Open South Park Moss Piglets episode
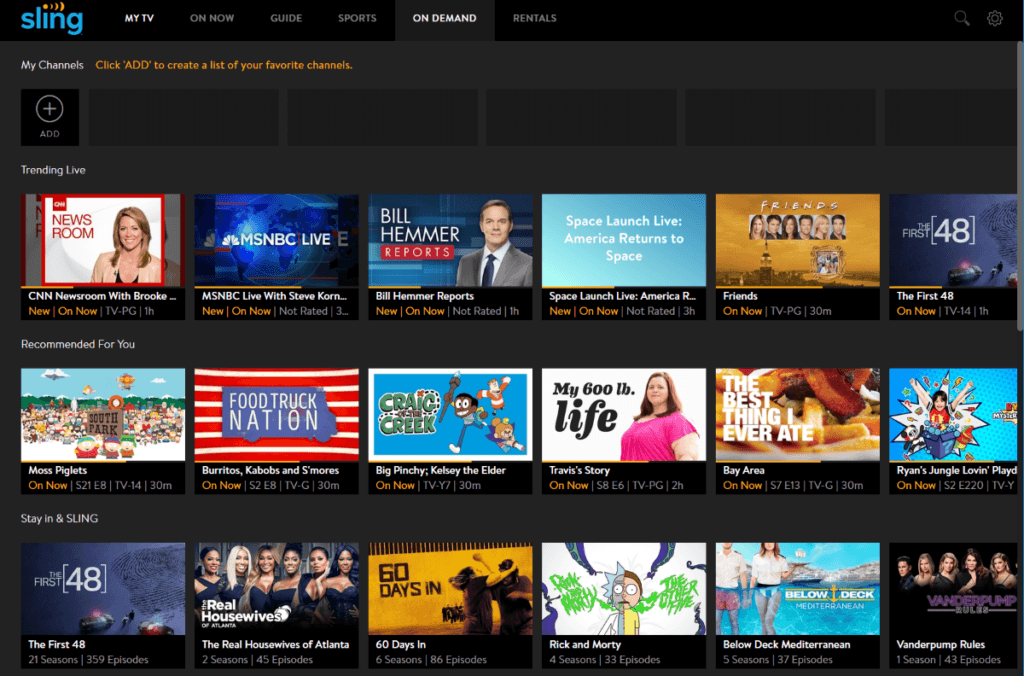Screen dimensions: 1024x676 pyautogui.click(x=103, y=414)
